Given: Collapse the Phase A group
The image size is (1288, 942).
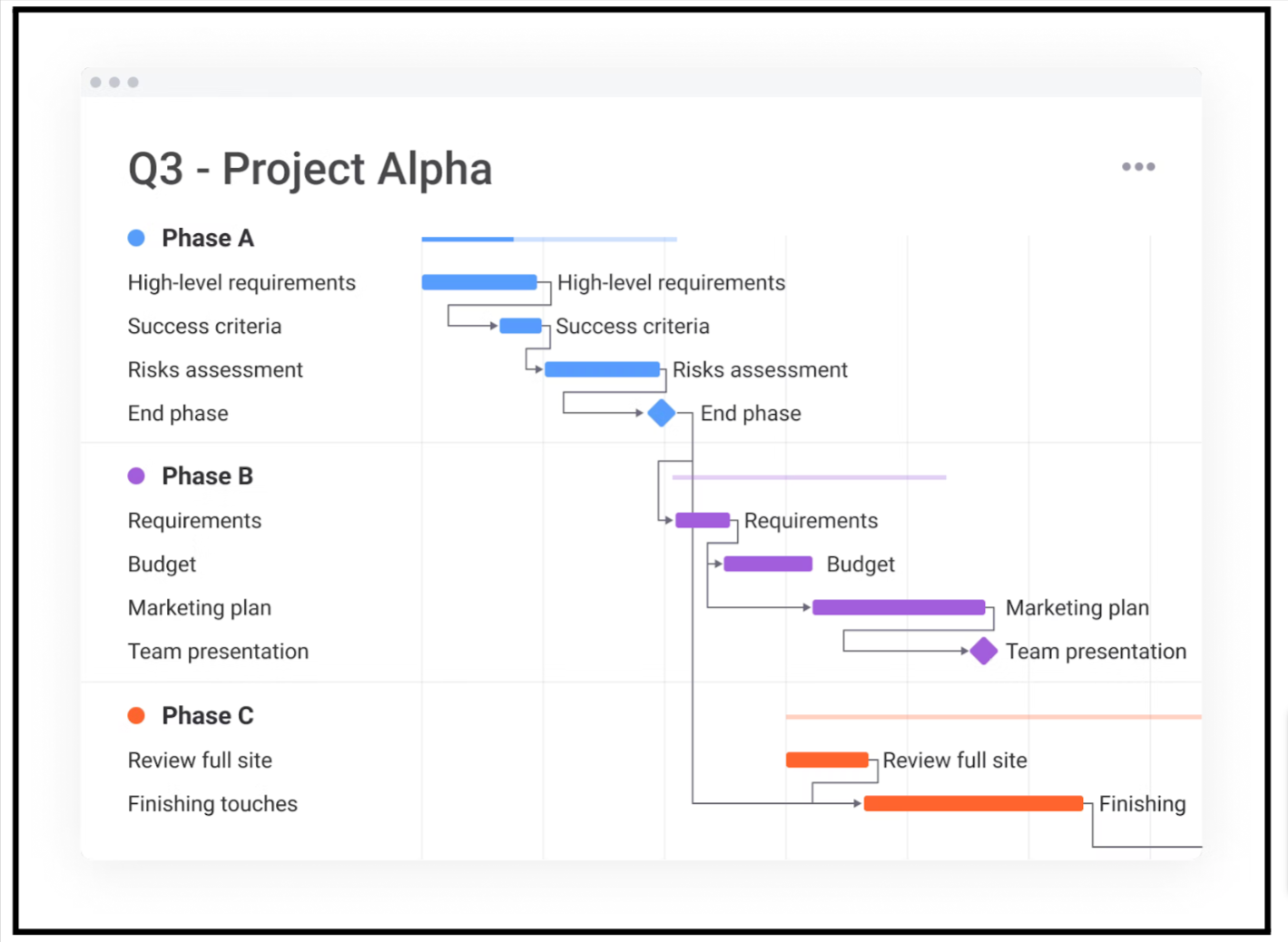Looking at the screenshot, I should (x=207, y=237).
